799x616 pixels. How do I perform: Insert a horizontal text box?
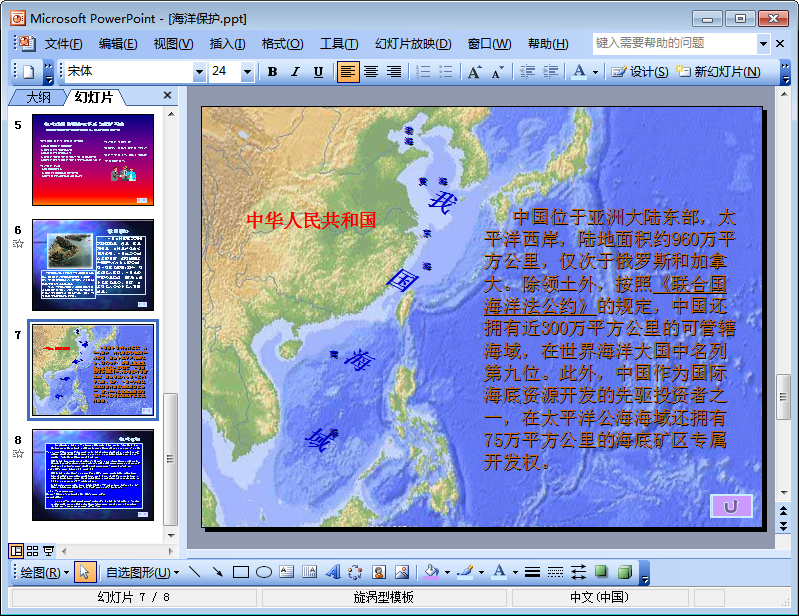tap(286, 573)
